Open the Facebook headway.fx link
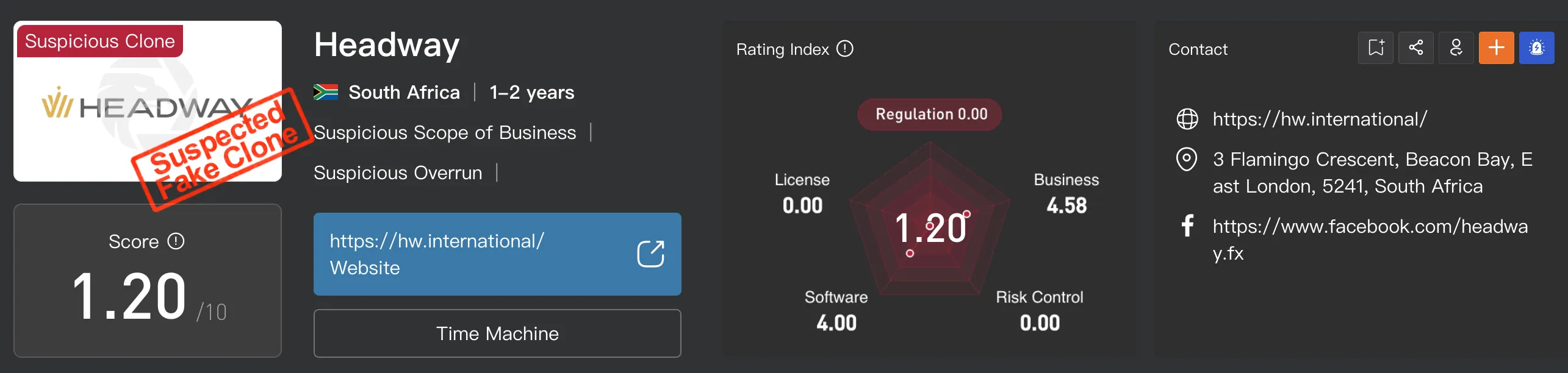The width and height of the screenshot is (1568, 373). [x=1370, y=239]
